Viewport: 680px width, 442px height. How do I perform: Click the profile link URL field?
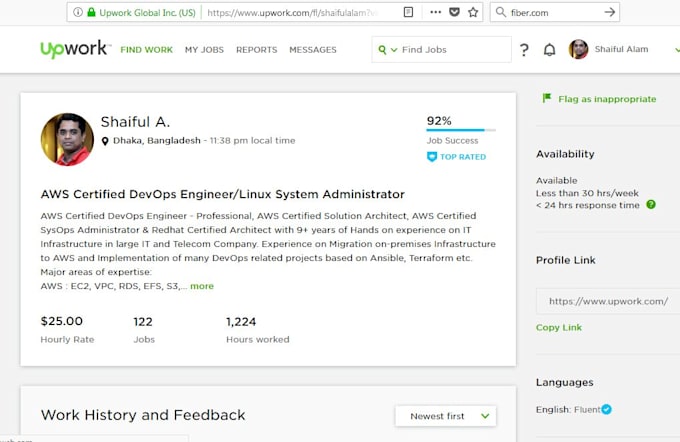pyautogui.click(x=608, y=301)
